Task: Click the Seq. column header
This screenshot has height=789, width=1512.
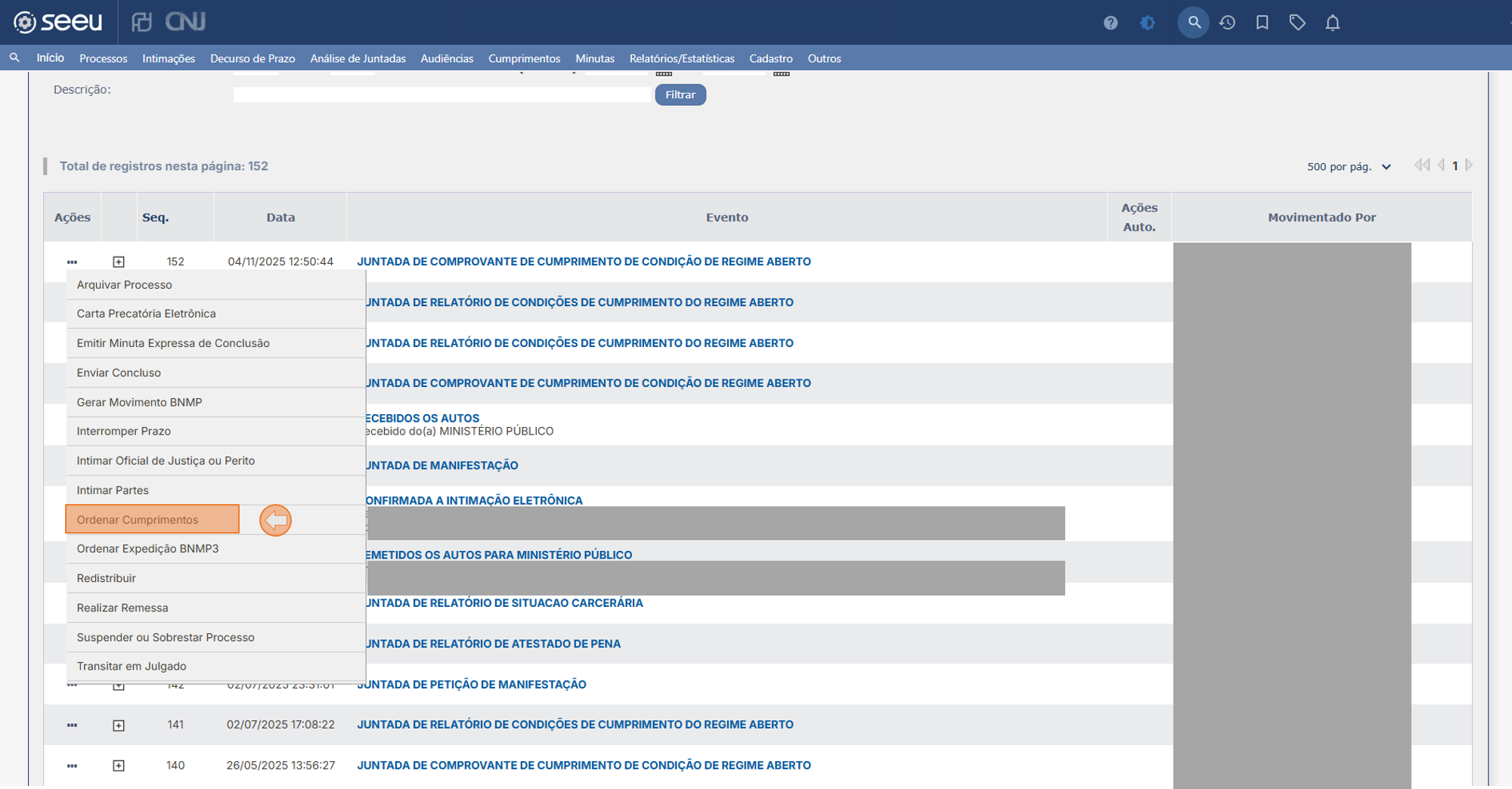Action: tap(155, 218)
